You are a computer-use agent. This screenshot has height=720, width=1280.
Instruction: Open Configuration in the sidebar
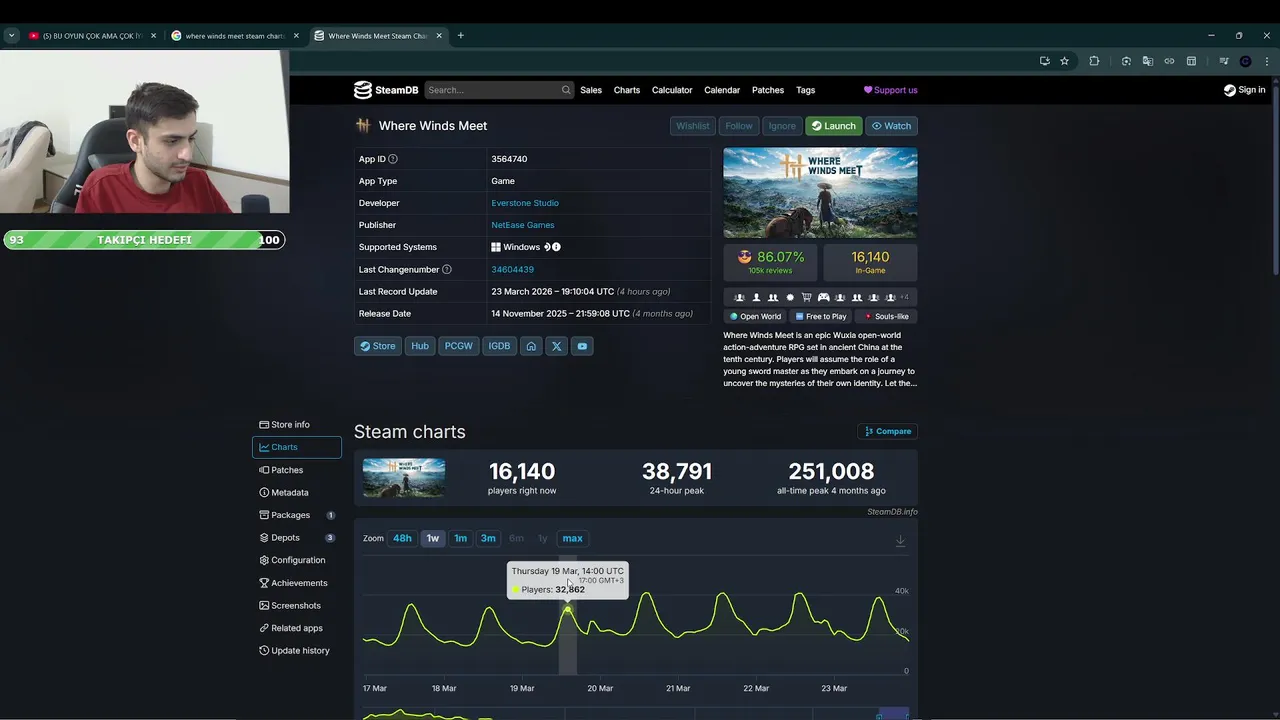click(297, 560)
